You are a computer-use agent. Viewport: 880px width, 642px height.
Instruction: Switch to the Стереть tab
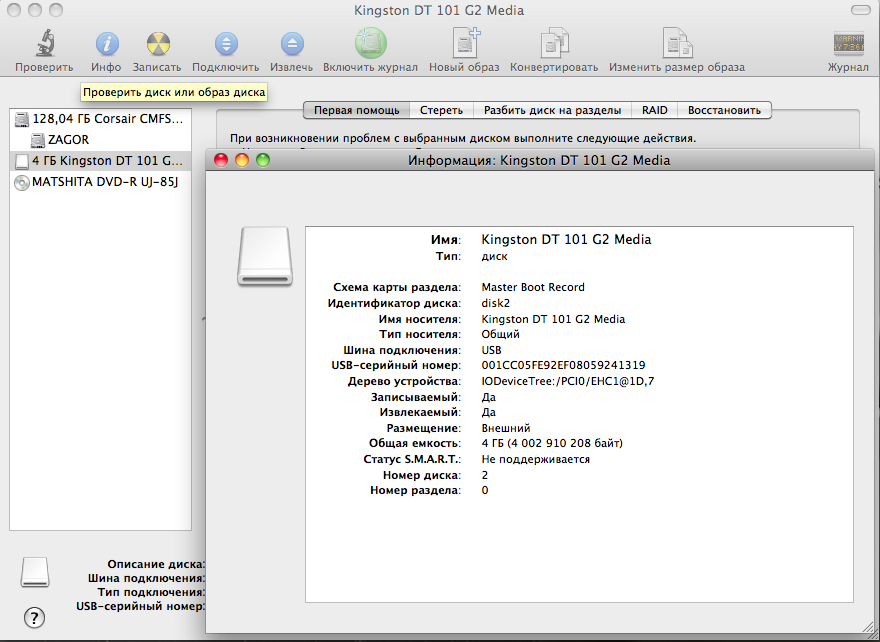[x=442, y=110]
